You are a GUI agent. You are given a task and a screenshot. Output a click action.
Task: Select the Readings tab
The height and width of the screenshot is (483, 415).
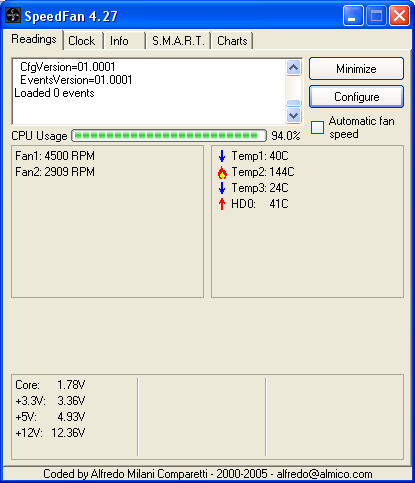(34, 39)
